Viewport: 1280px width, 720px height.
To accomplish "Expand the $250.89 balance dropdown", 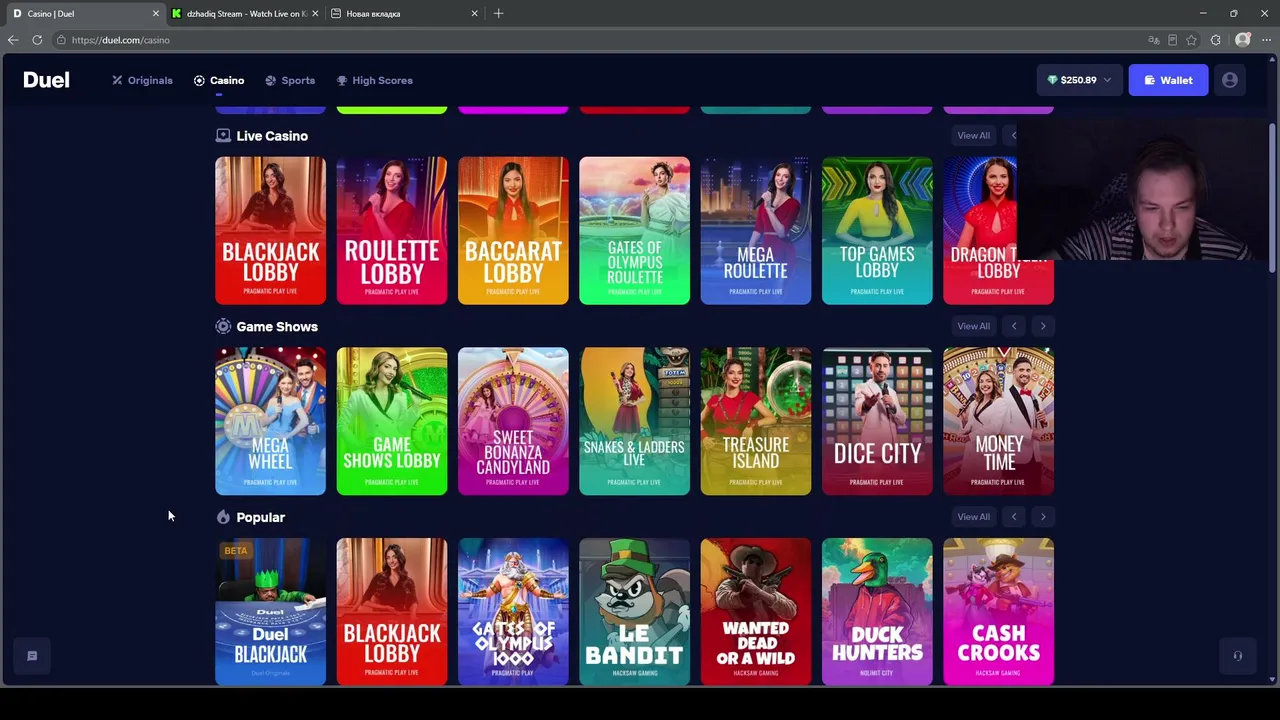I will point(1079,80).
